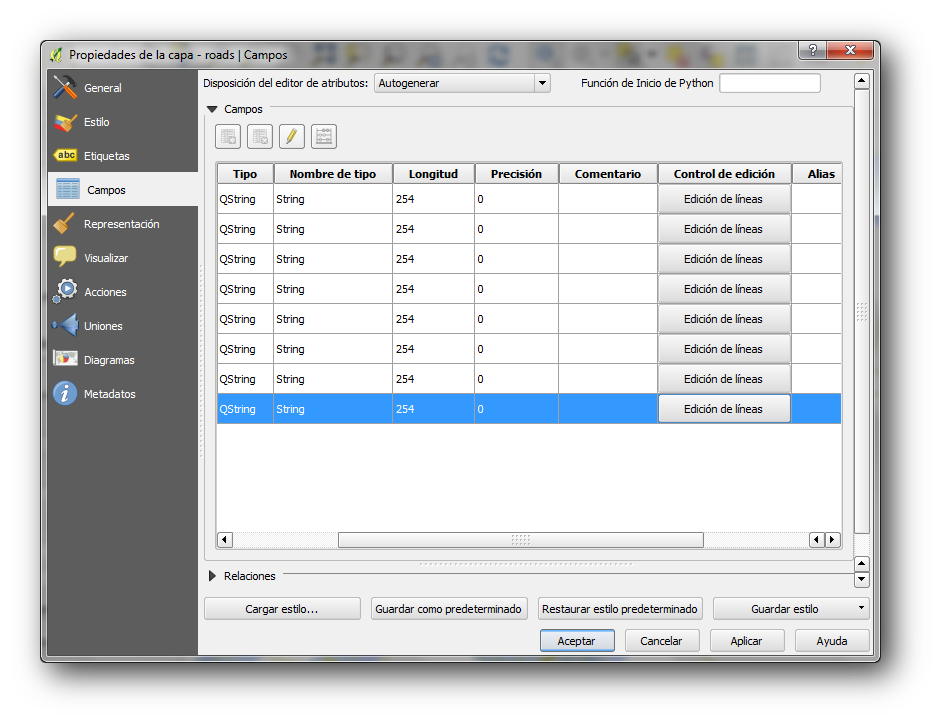Open the Uniones section in the sidebar
This screenshot has height=723, width=941.
122,326
